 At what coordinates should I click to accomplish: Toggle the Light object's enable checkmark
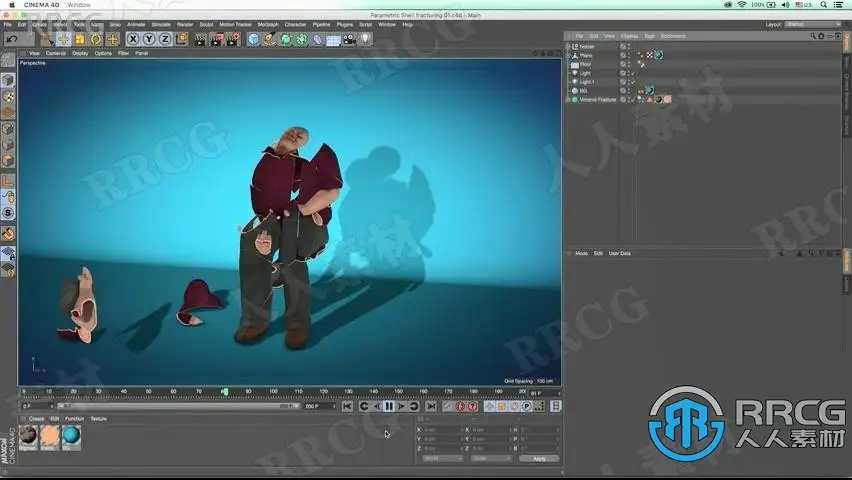pos(633,73)
